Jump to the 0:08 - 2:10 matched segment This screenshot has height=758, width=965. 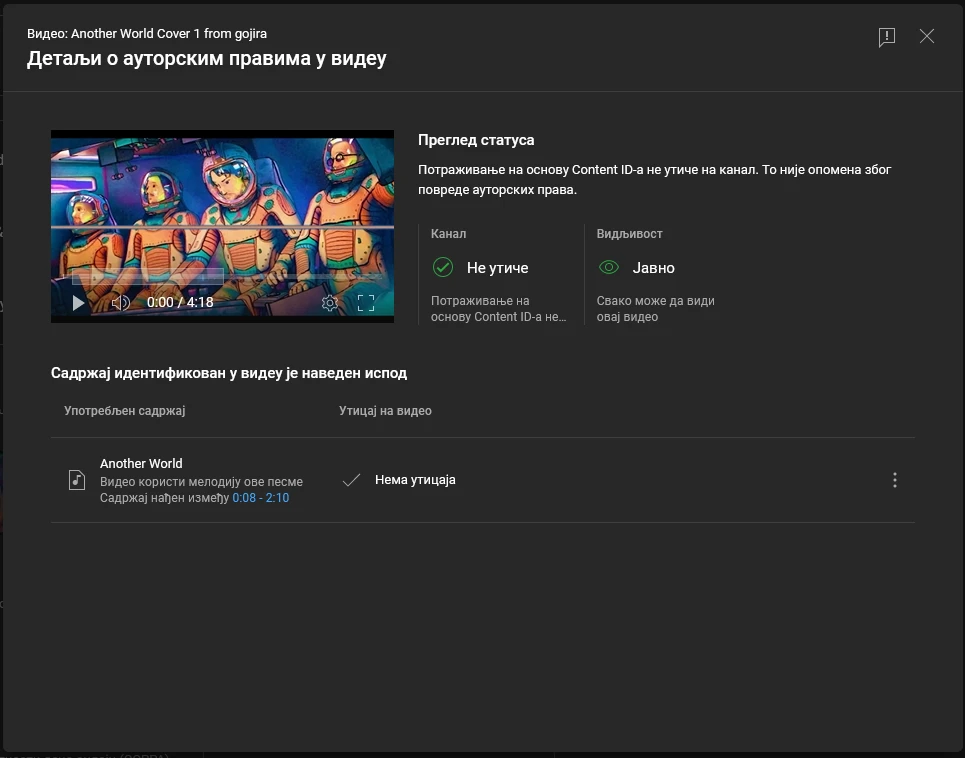click(x=260, y=498)
